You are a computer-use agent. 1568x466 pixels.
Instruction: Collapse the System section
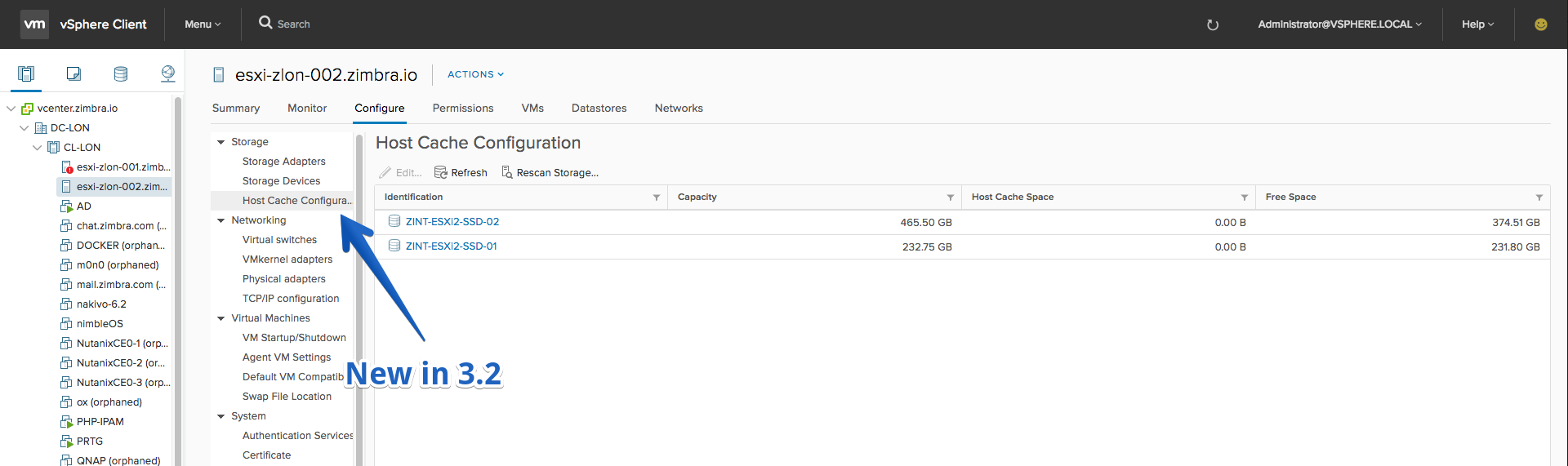click(x=220, y=416)
